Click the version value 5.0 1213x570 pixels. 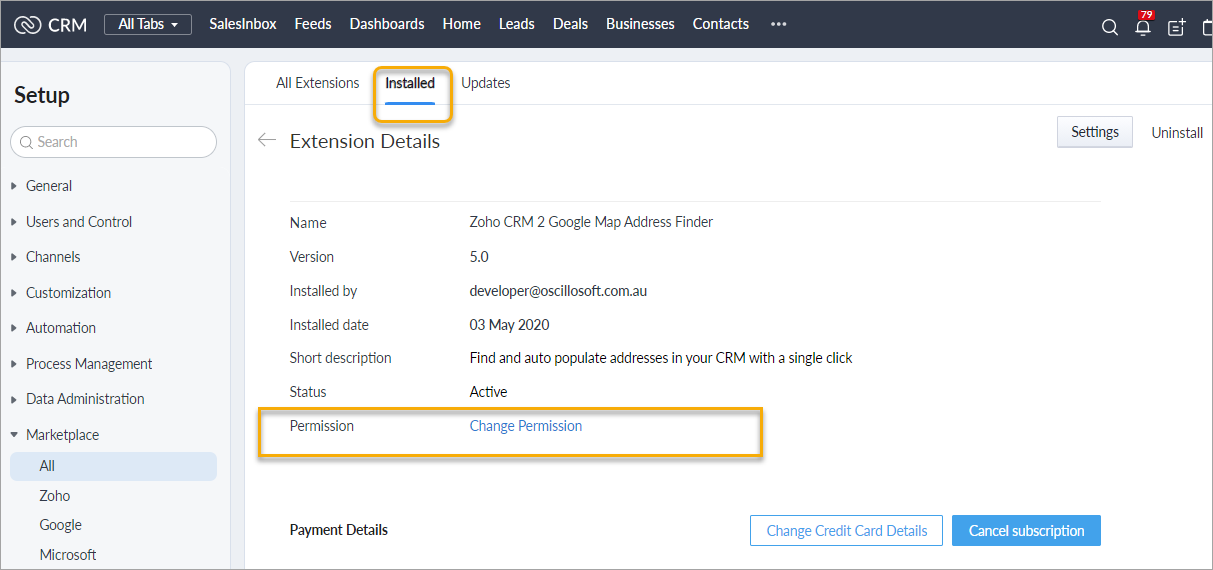479,257
